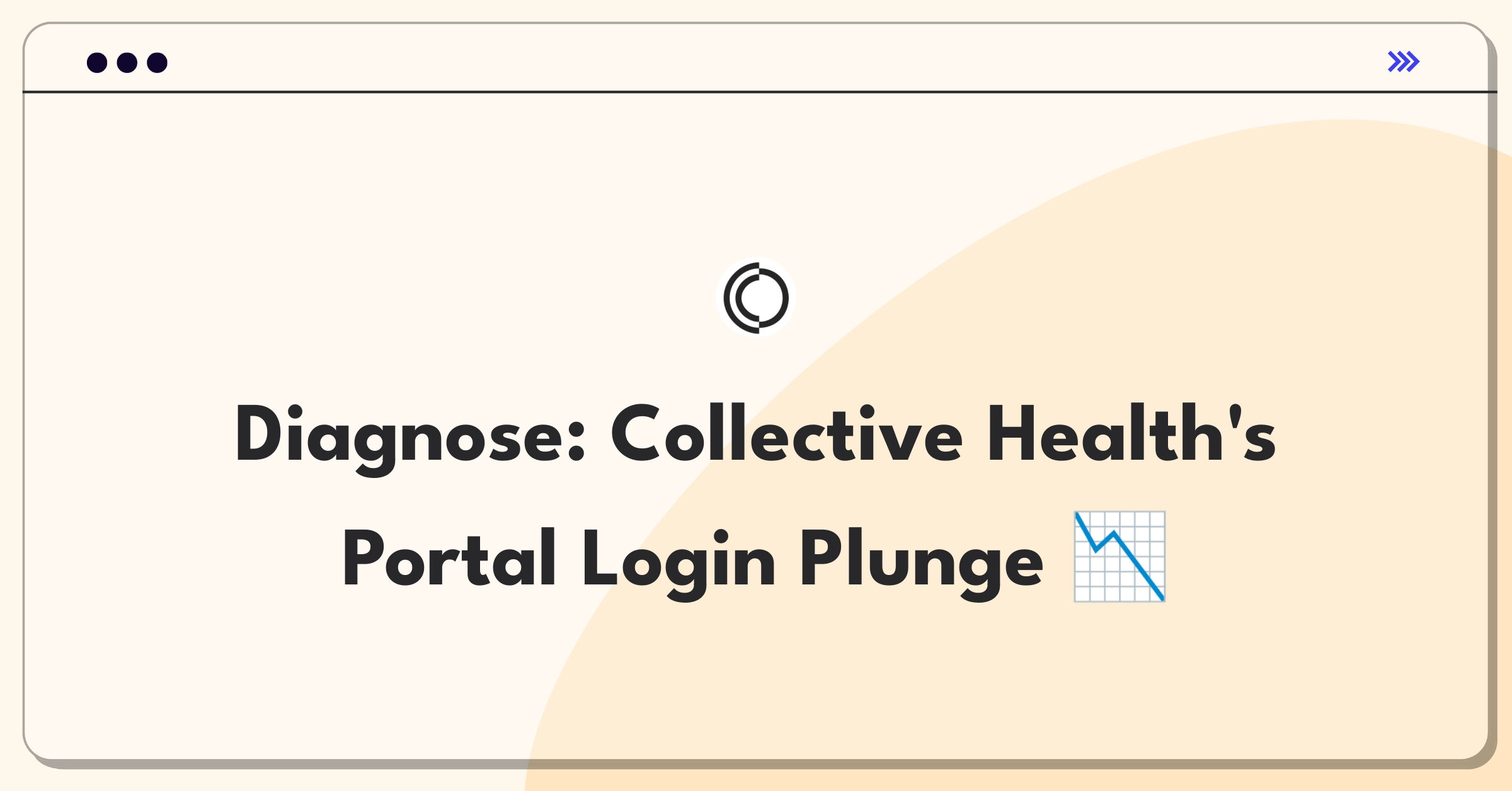The height and width of the screenshot is (791, 1512).
Task: Click the Collective Health circular logo icon
Action: point(757,308)
